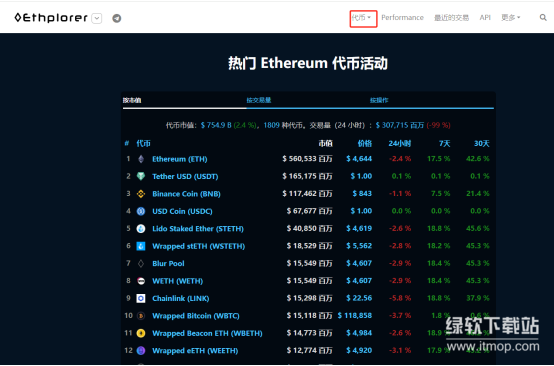The image size is (554, 366).
Task: Open the USD Coin (USDC) link
Action: point(182,211)
